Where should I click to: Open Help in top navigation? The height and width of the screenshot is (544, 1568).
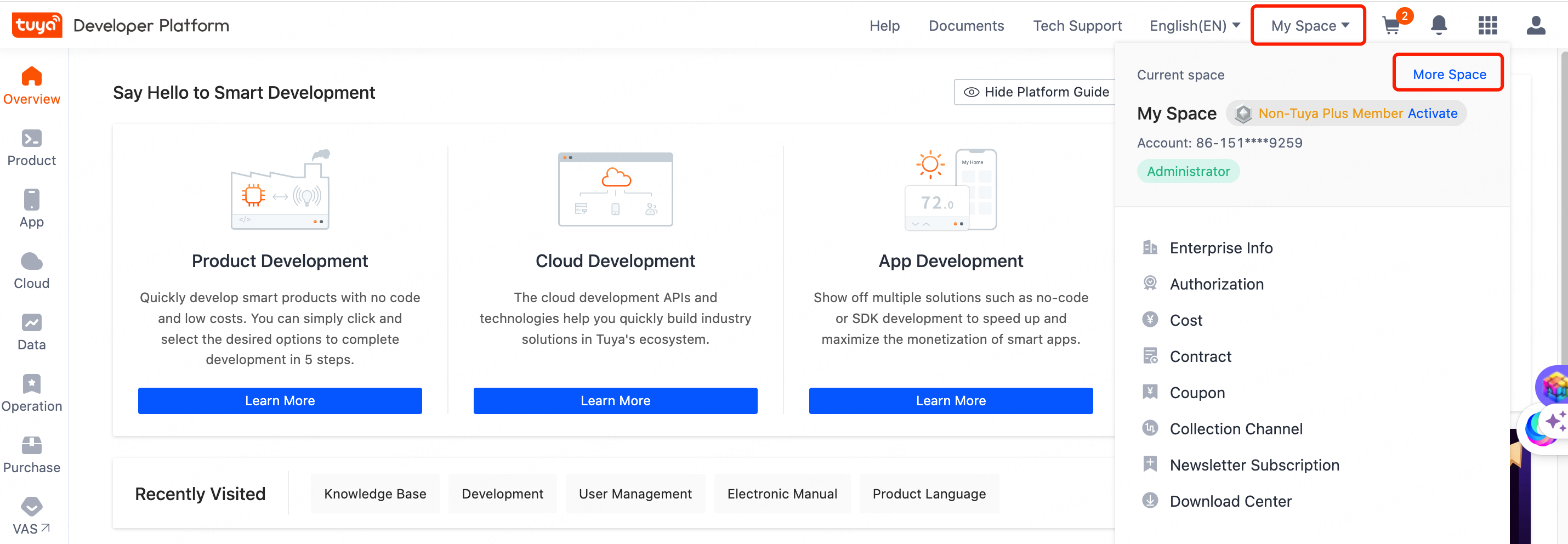tap(884, 26)
